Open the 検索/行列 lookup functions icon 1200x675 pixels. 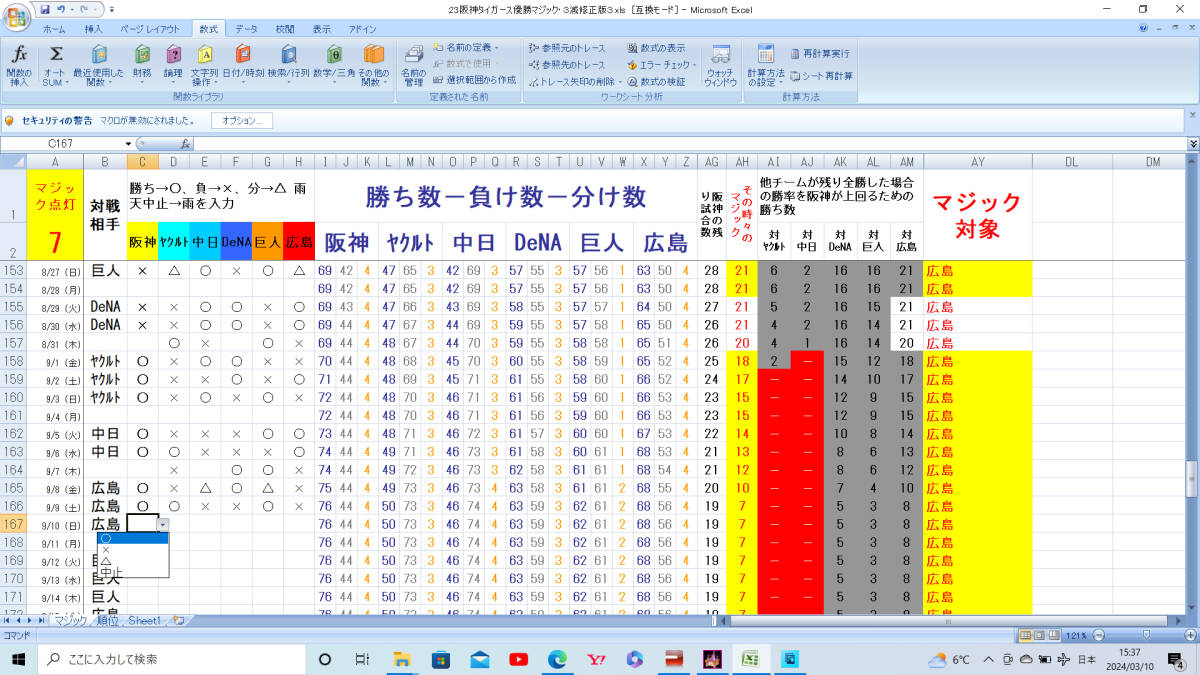288,66
